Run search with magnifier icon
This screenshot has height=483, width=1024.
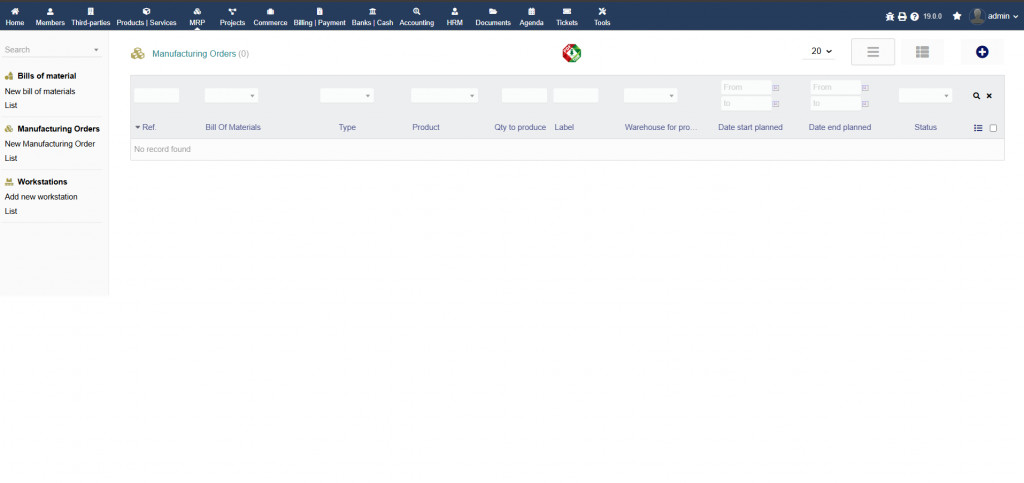(976, 96)
